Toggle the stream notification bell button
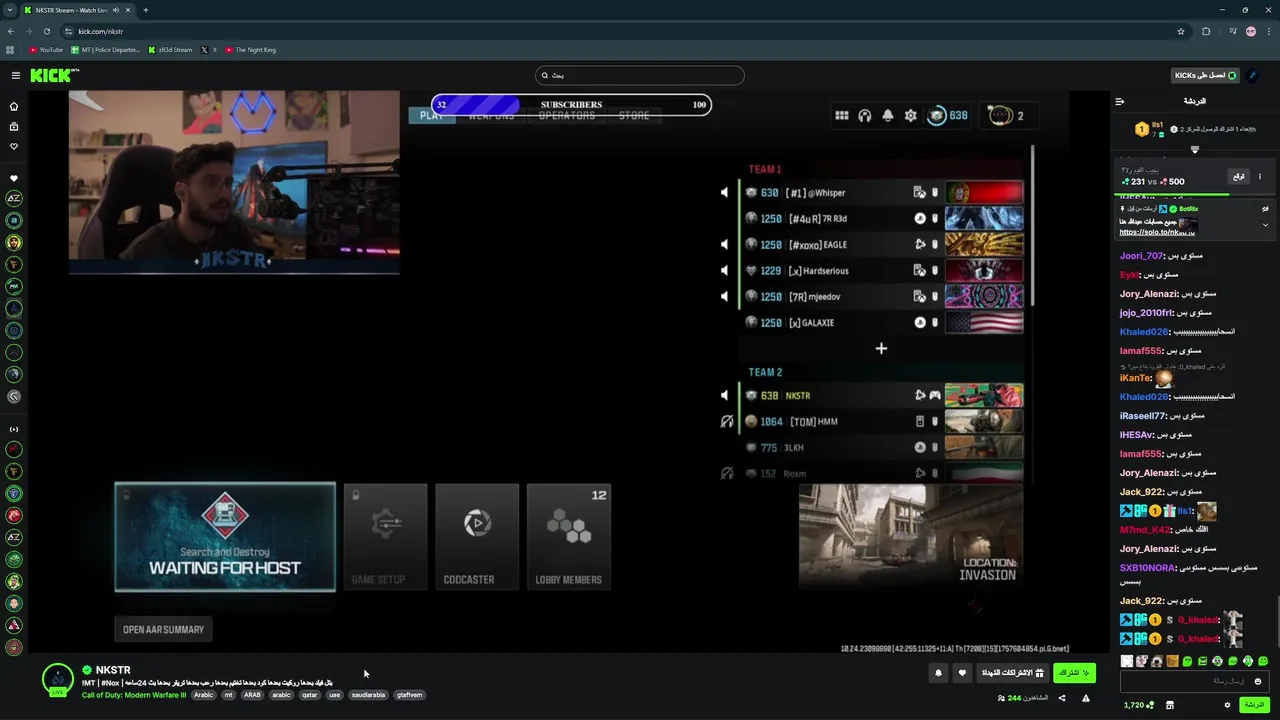This screenshot has width=1280, height=720. (938, 673)
